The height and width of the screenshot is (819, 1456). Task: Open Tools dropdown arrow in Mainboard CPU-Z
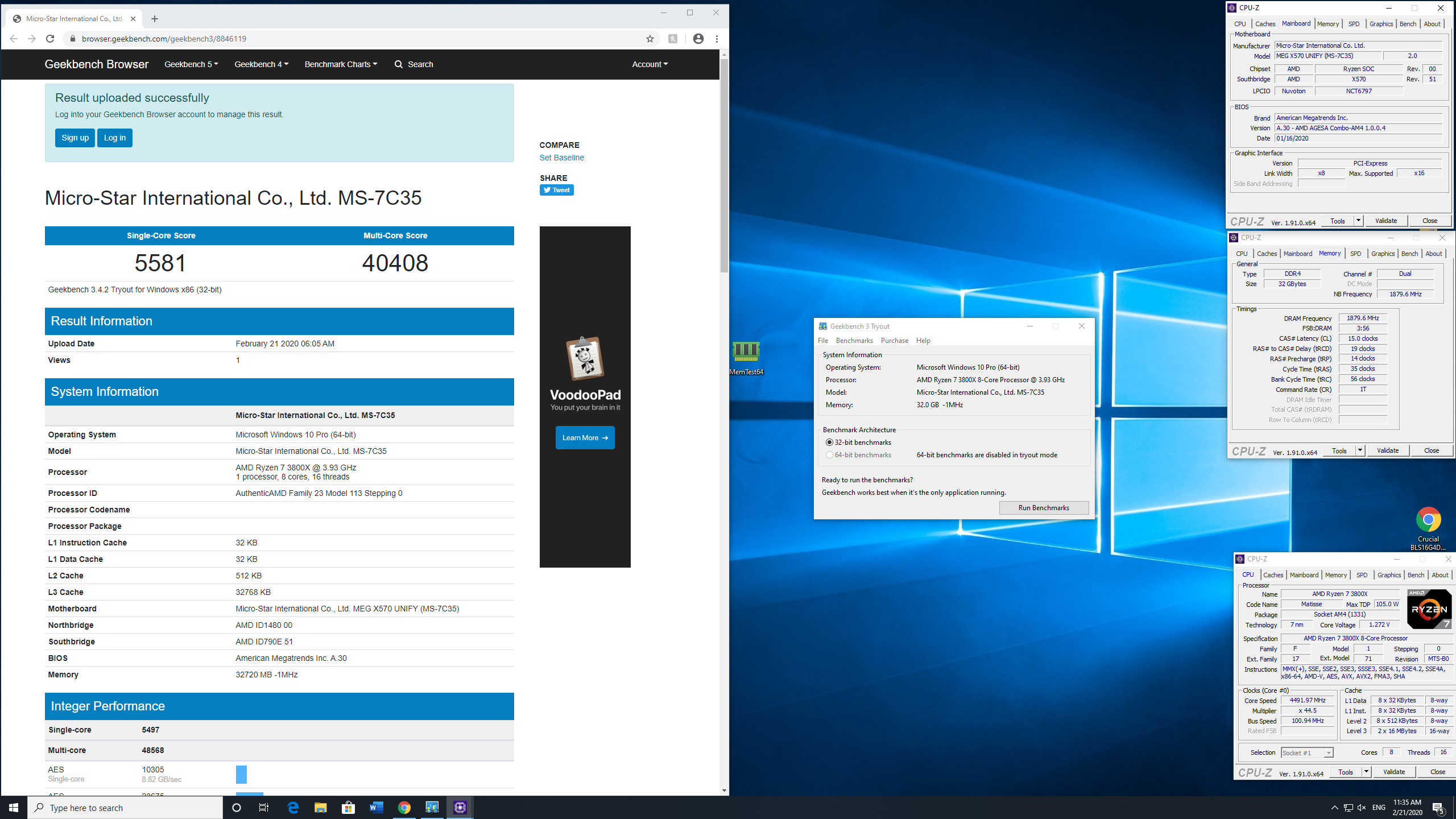coord(1358,221)
